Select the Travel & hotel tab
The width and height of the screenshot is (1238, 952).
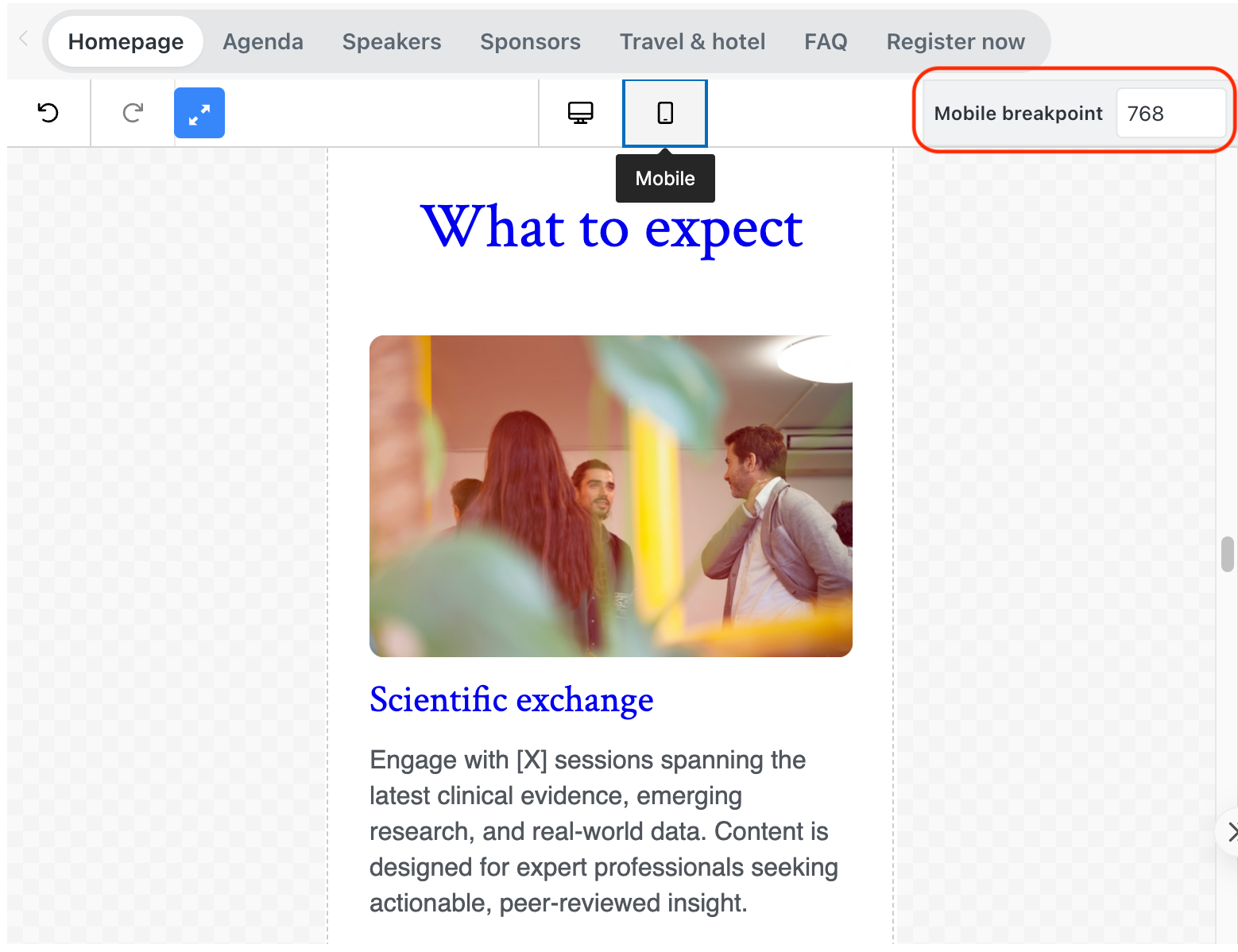tap(692, 41)
